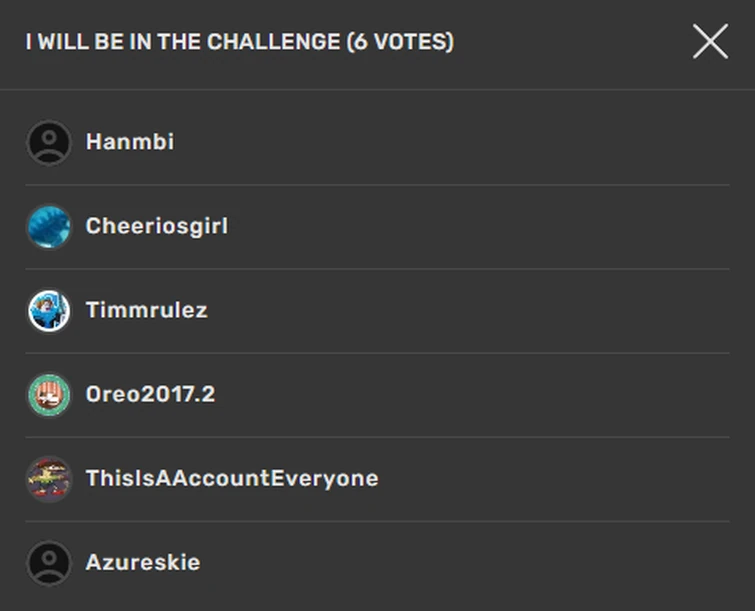This screenshot has width=755, height=611.
Task: Click Azureskie's default silhouette avatar
Action: click(x=48, y=563)
